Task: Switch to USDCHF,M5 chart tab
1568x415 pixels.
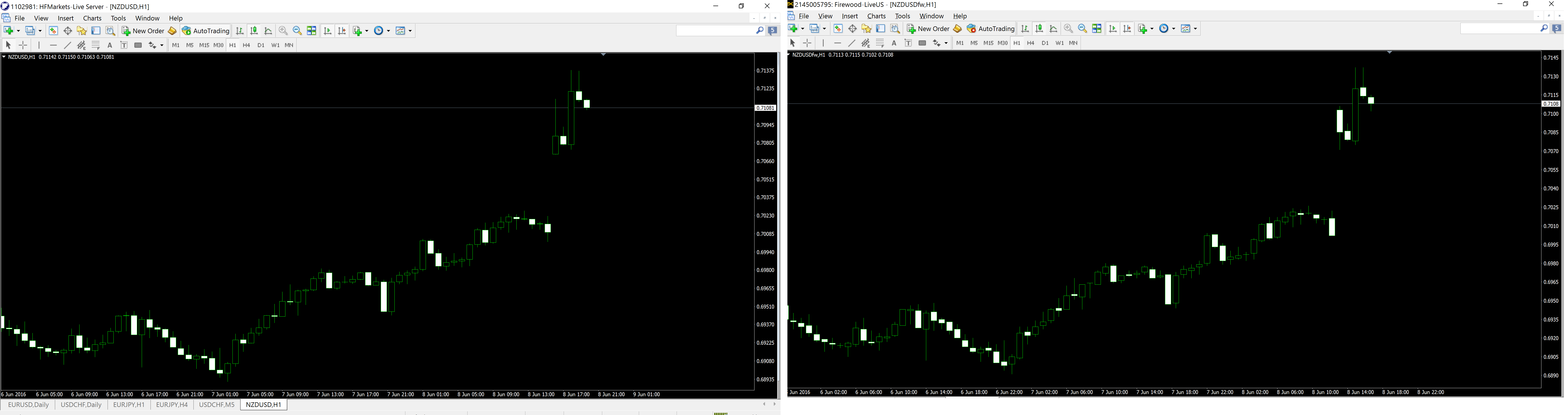Action: 217,405
